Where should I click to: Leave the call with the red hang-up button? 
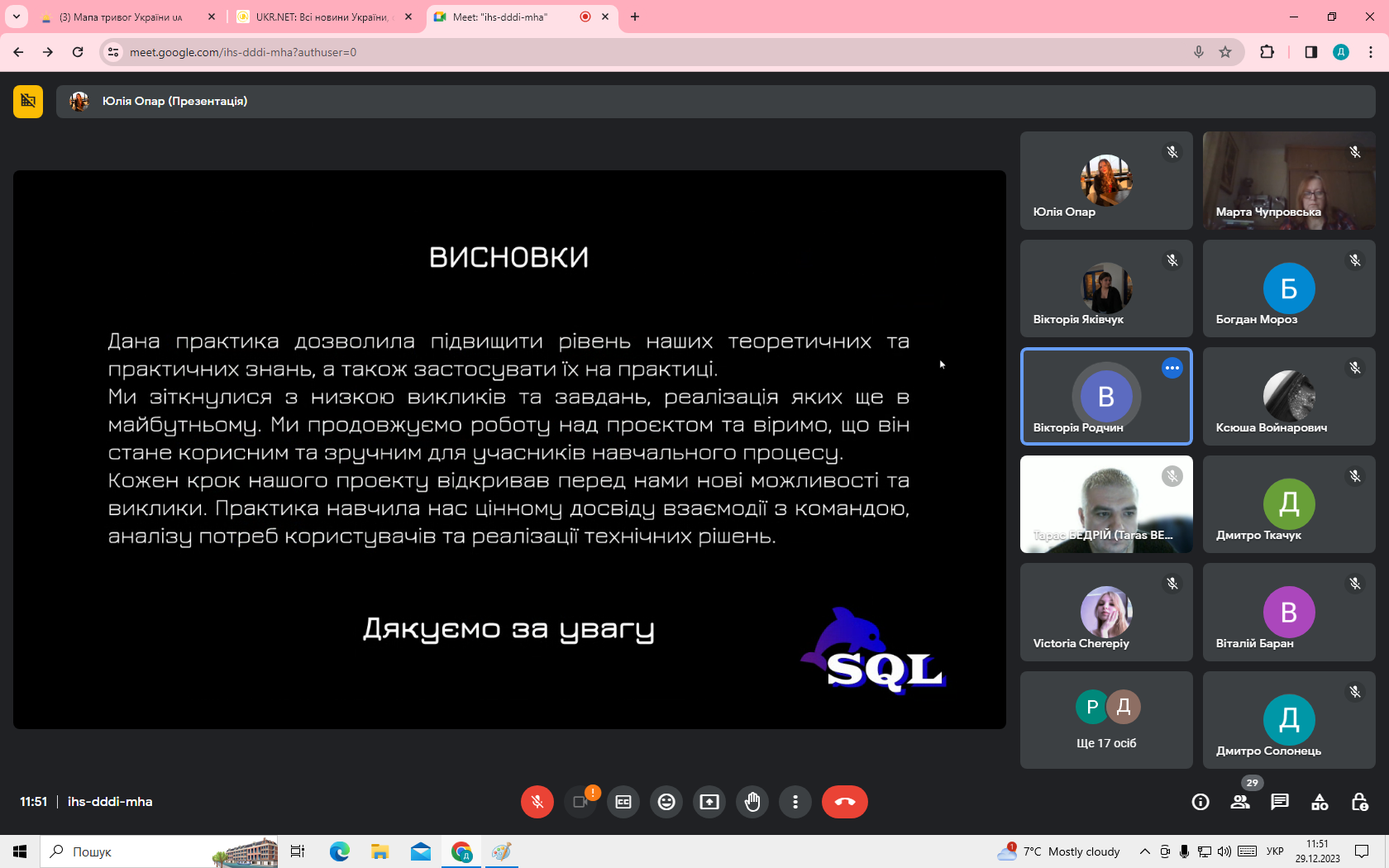(844, 802)
